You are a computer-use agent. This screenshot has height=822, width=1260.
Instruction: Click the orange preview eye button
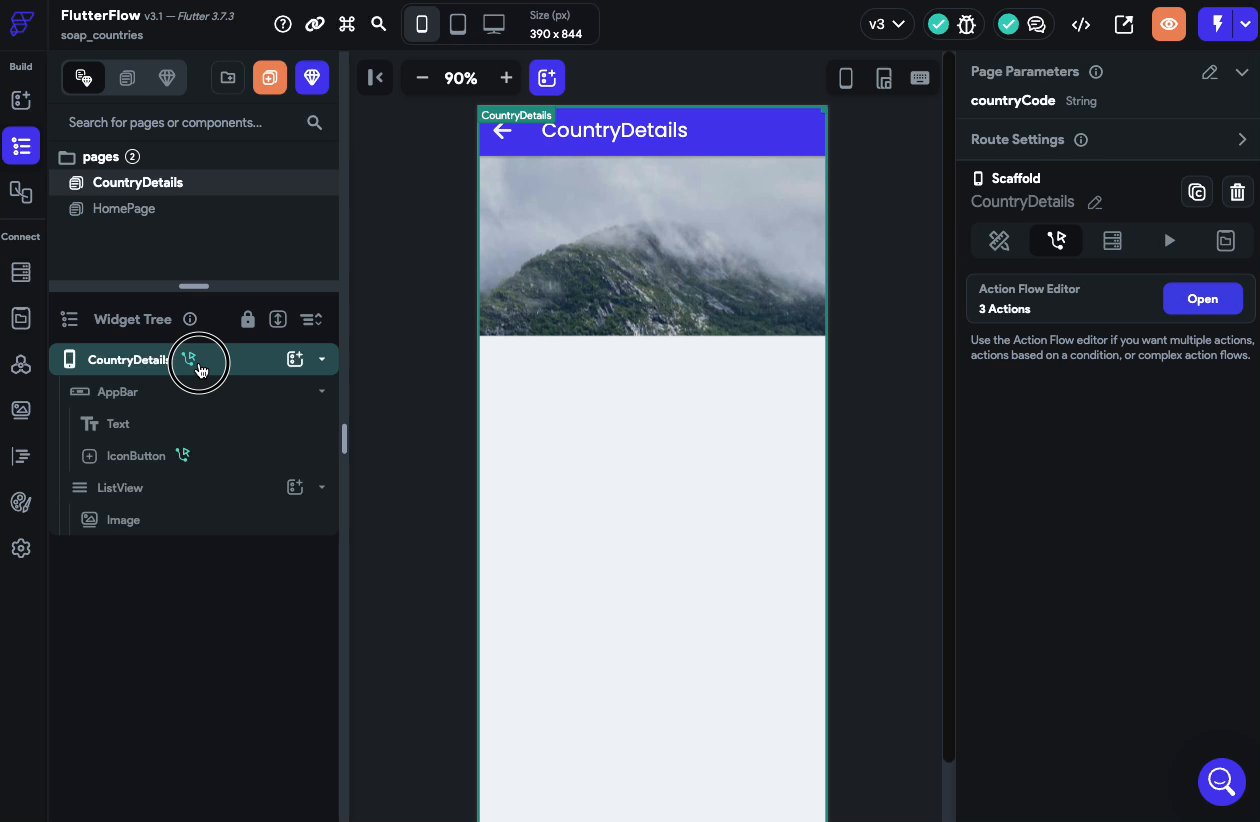[x=1169, y=24]
